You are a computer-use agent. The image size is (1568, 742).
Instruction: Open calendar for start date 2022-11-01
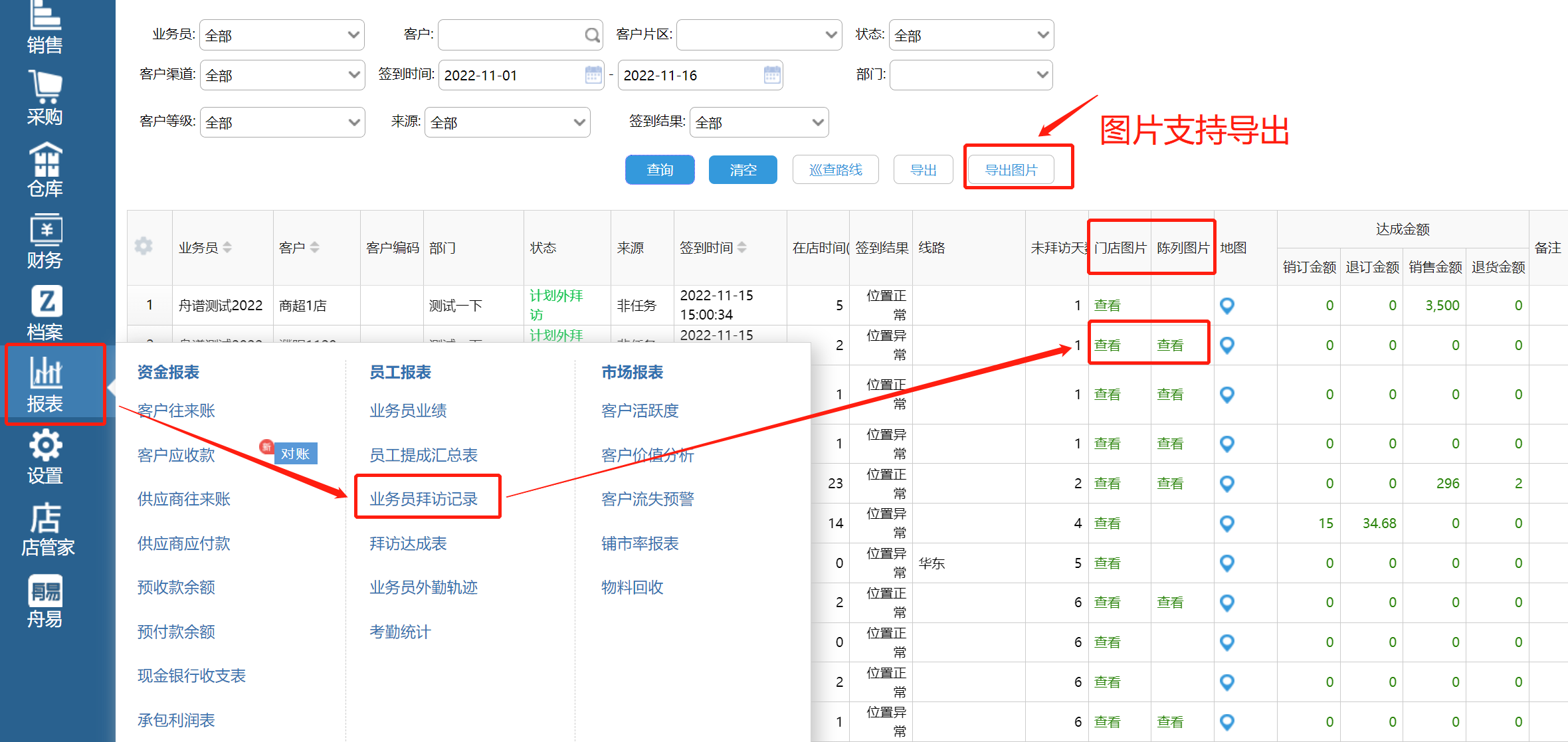click(x=593, y=74)
